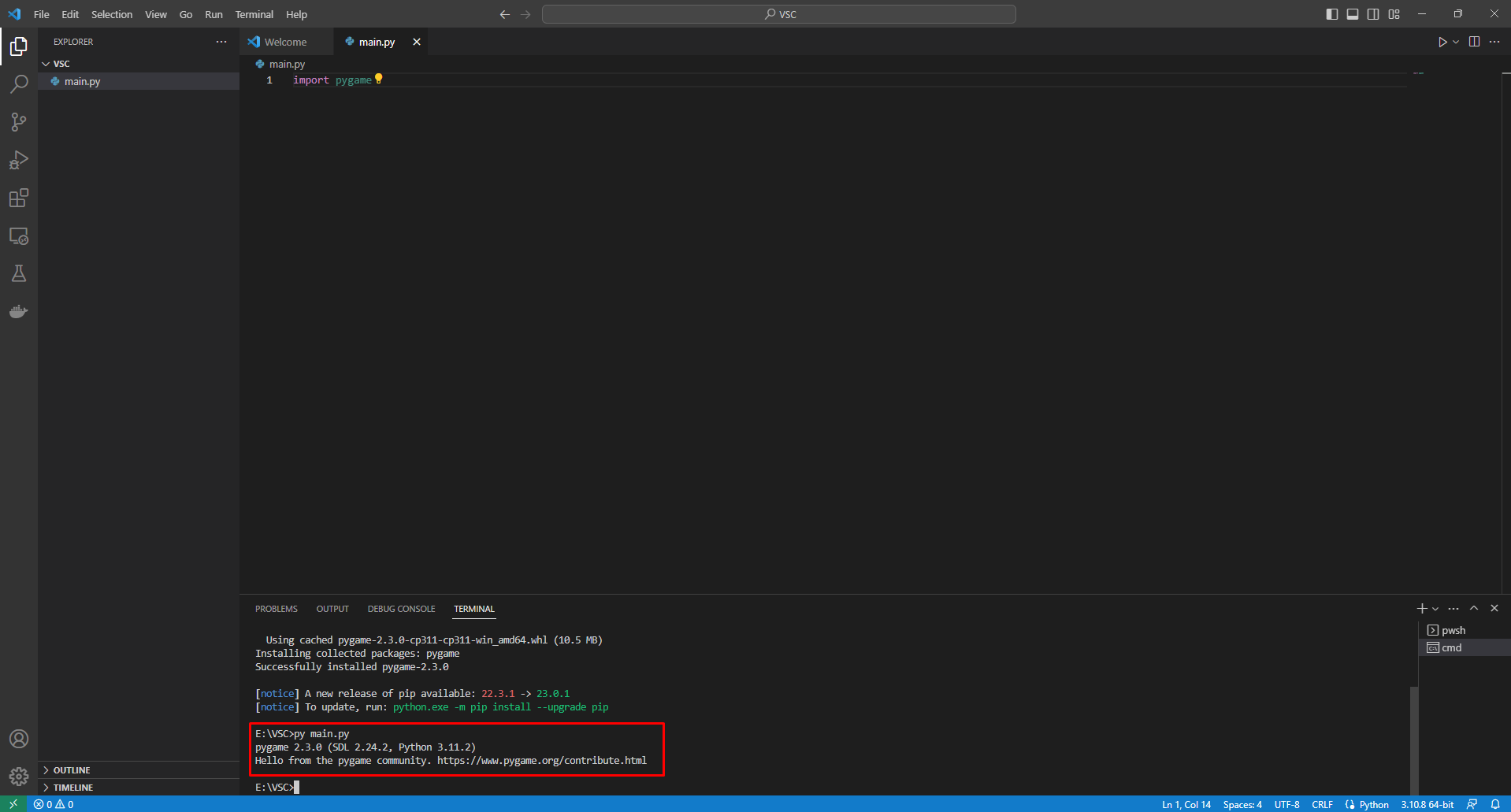1511x812 pixels.
Task: Change CRLF end of line sequence
Action: (x=1322, y=804)
